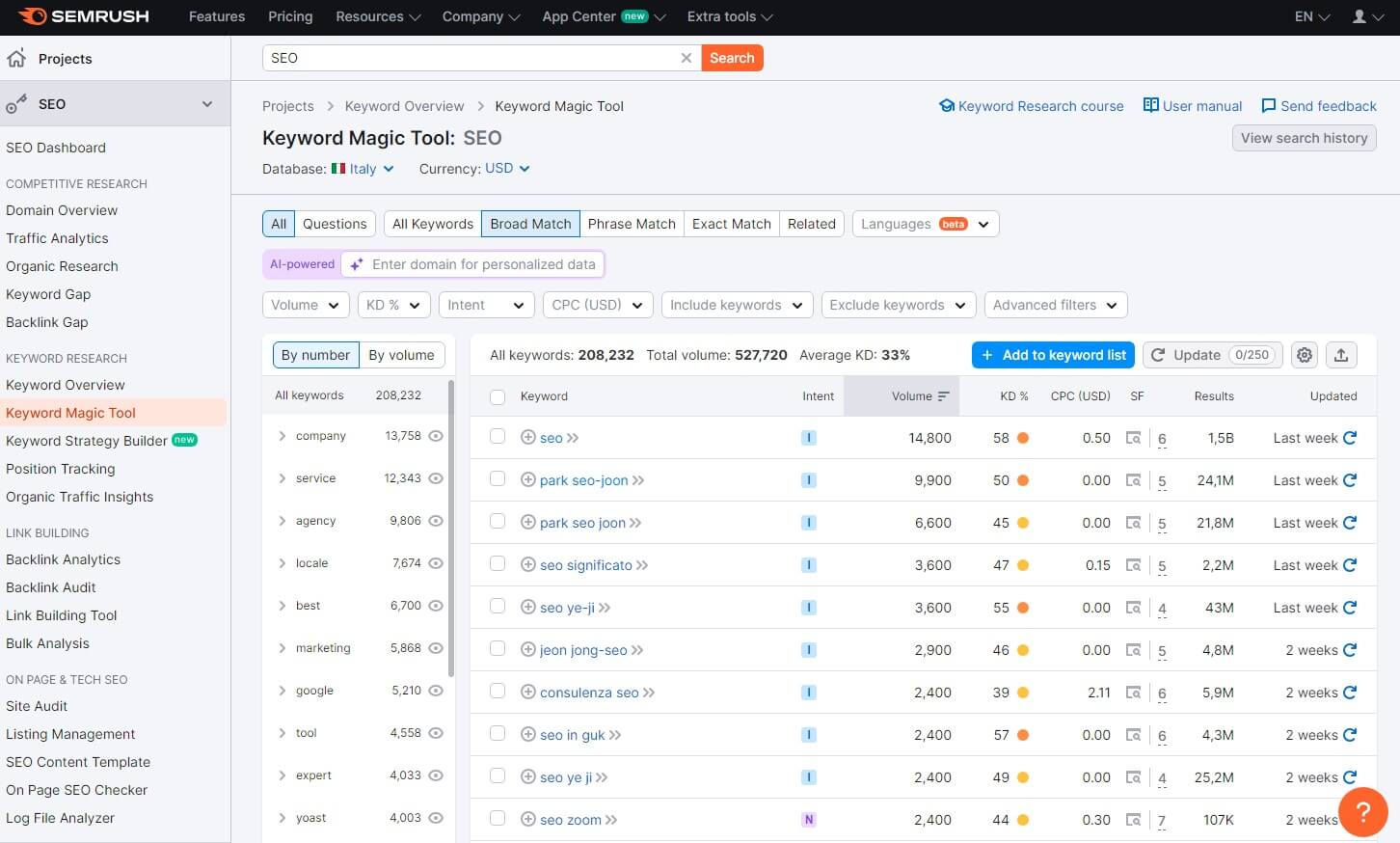Select the Phrase Match tab

632,224
